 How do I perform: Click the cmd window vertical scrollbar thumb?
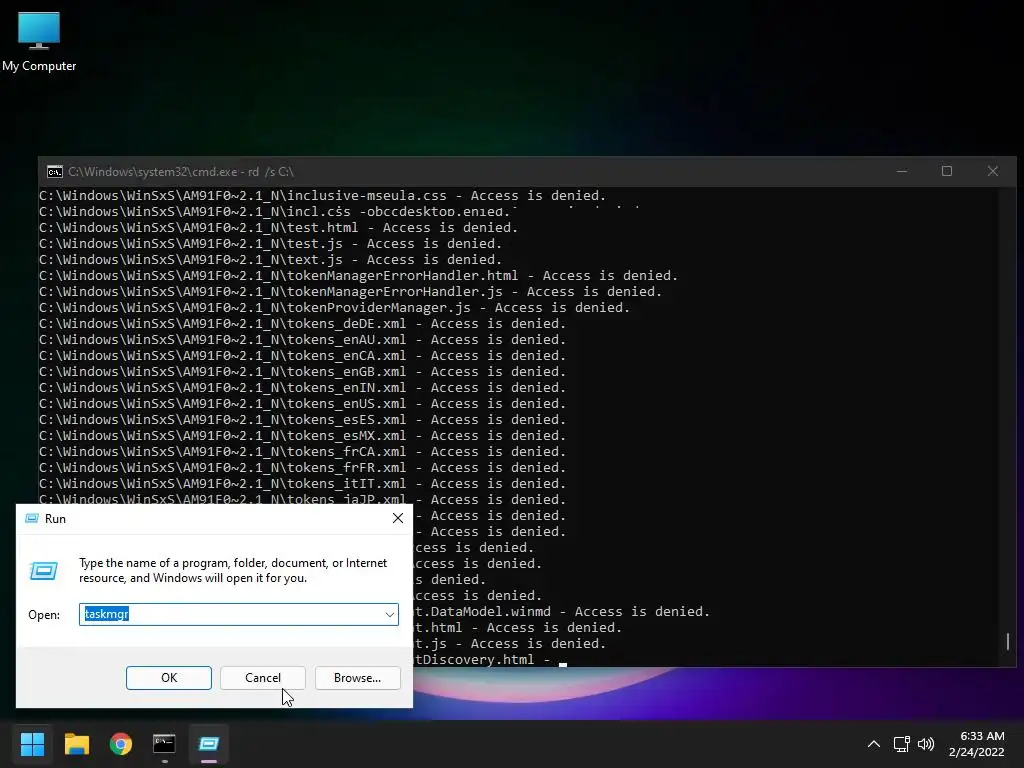tap(1008, 641)
